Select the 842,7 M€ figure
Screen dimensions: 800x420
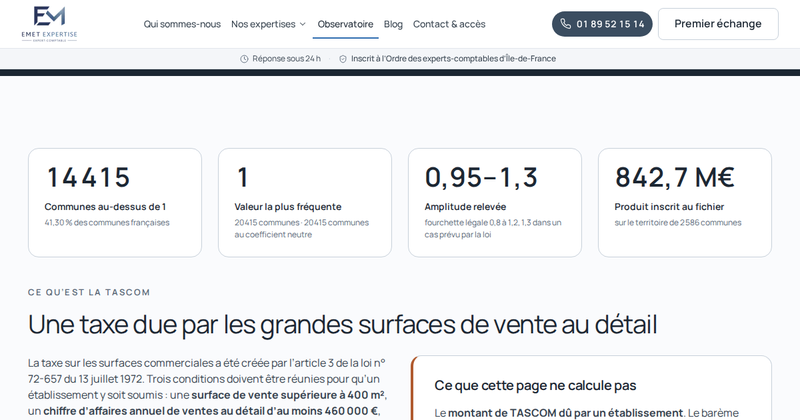pos(674,178)
